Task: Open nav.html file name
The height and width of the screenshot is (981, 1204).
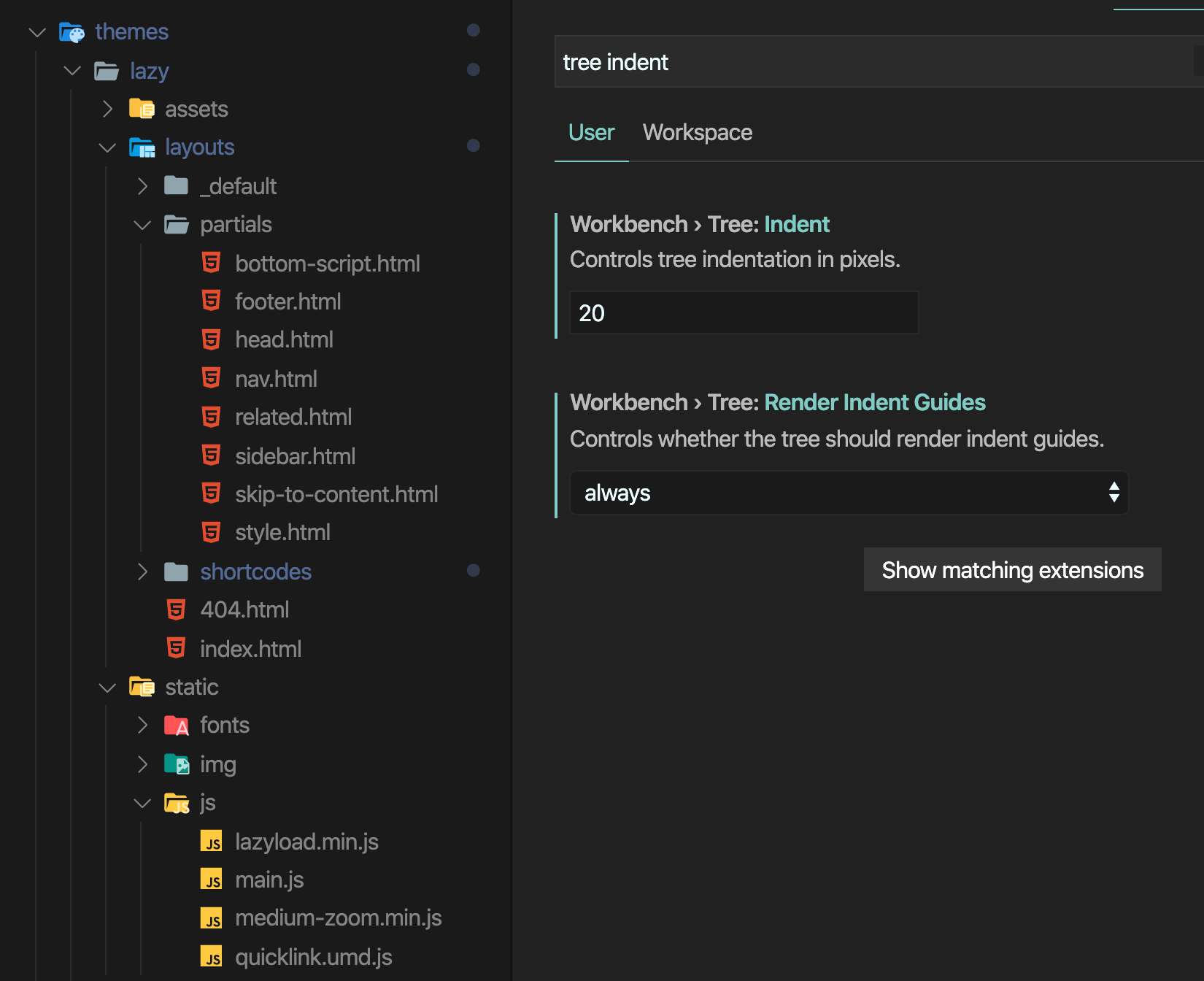Action: pyautogui.click(x=277, y=379)
